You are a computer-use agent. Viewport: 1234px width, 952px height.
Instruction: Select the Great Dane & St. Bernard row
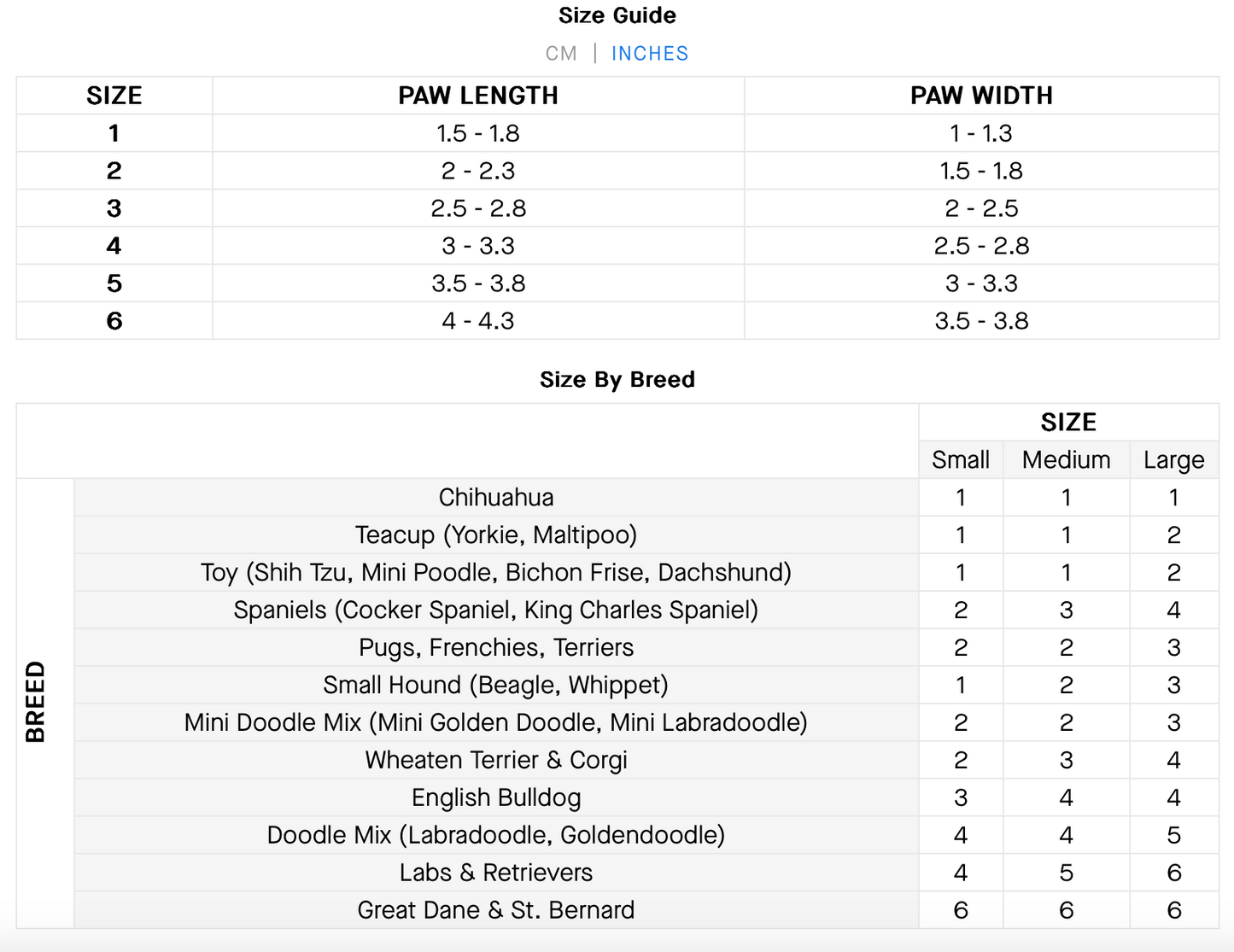[496, 911]
